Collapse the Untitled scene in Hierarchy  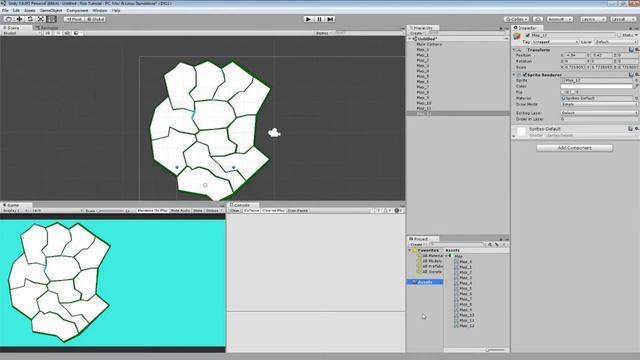tap(410, 39)
